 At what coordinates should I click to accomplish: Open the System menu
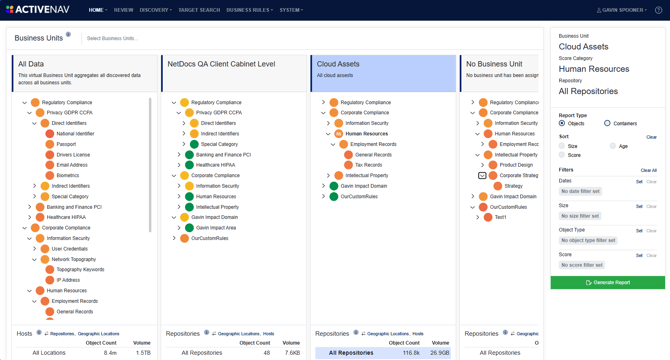pos(291,10)
